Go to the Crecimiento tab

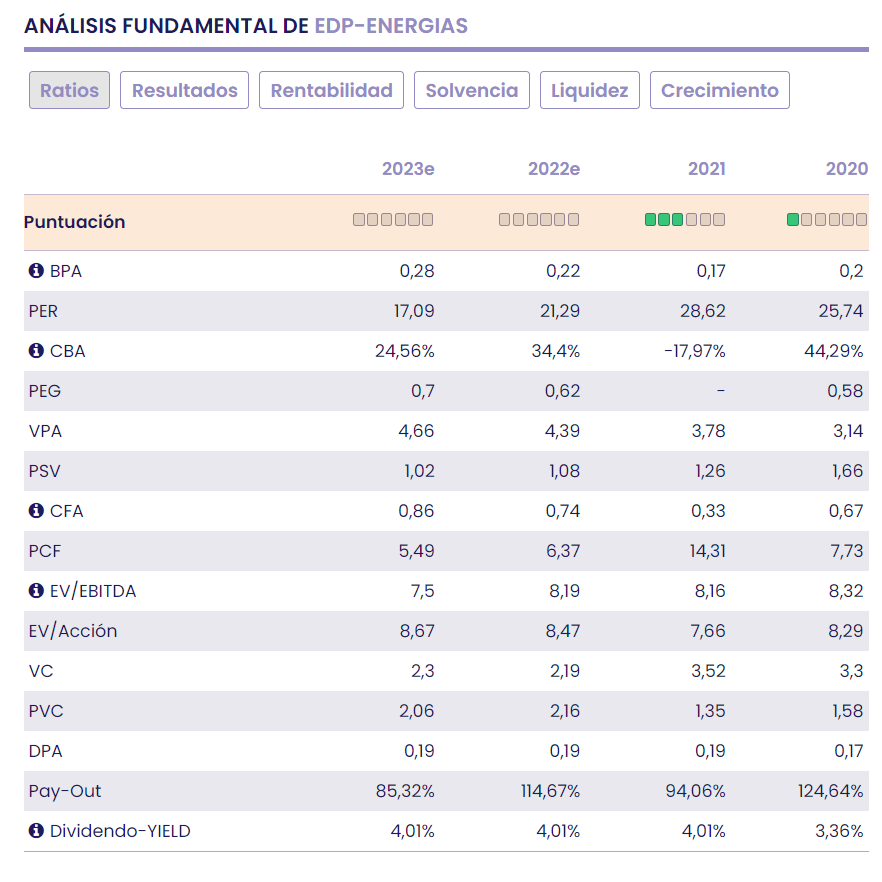point(720,90)
